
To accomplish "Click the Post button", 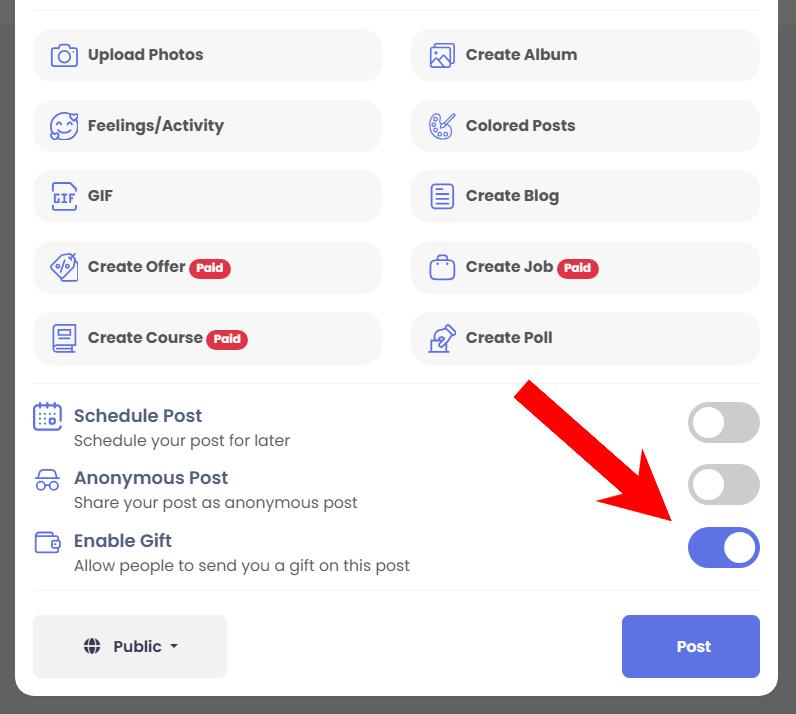I will point(690,646).
